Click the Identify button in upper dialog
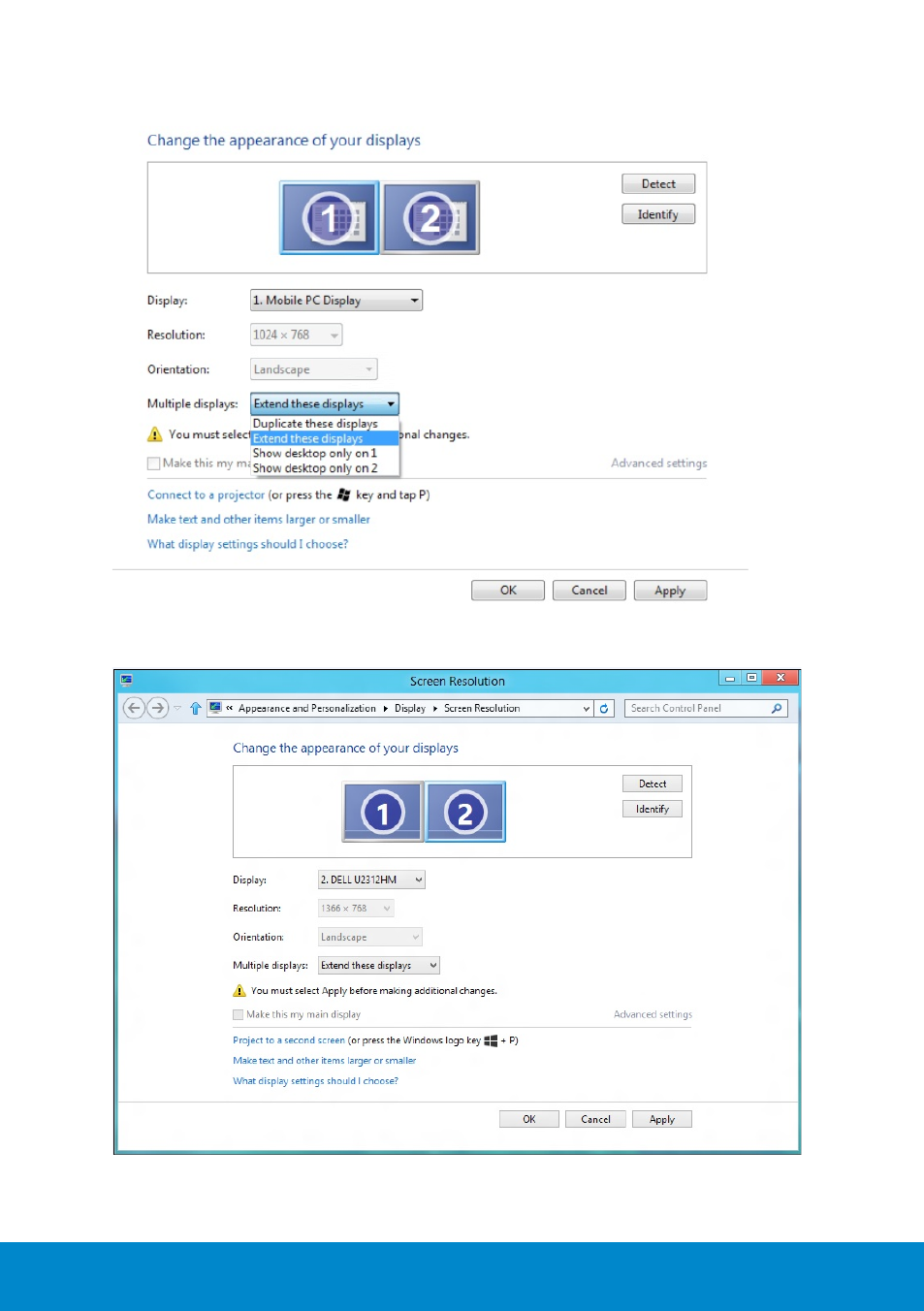Viewport: 924px width, 1311px height. coord(658,214)
